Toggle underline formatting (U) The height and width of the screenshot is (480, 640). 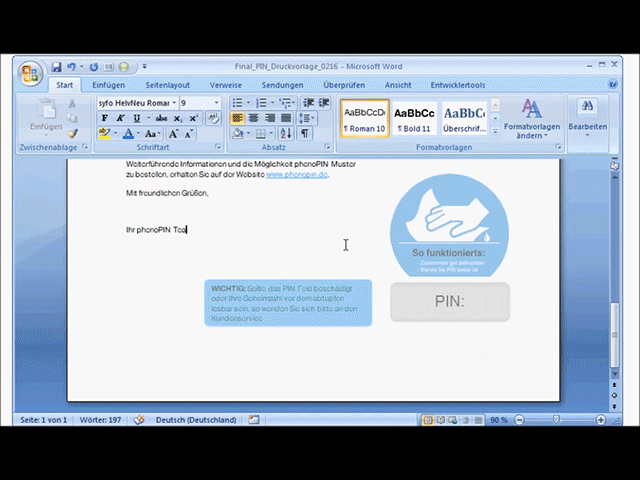[x=137, y=118]
